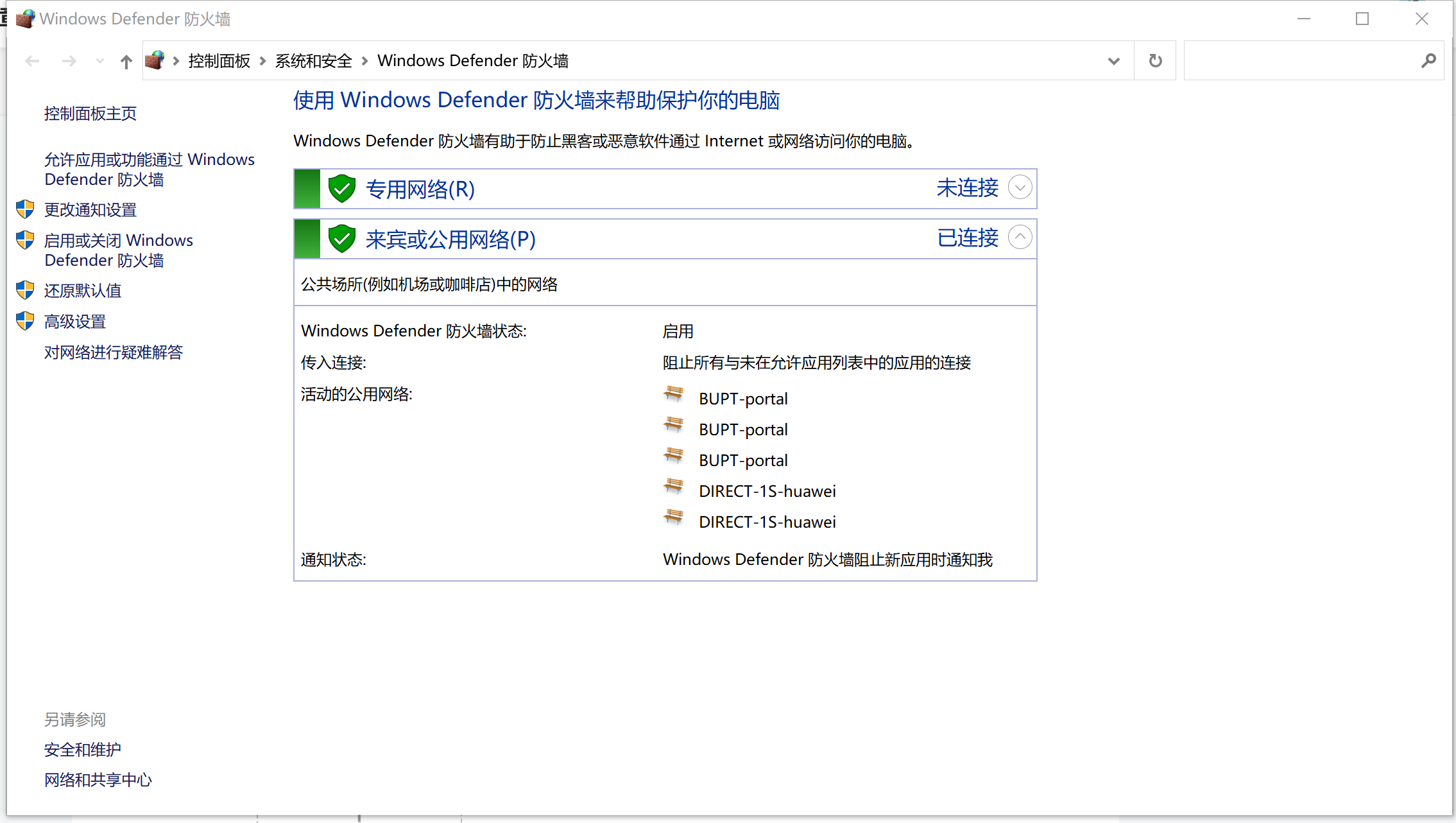This screenshot has height=823, width=1456.
Task: Click the green shield on 来宾或公用网络
Action: click(342, 238)
